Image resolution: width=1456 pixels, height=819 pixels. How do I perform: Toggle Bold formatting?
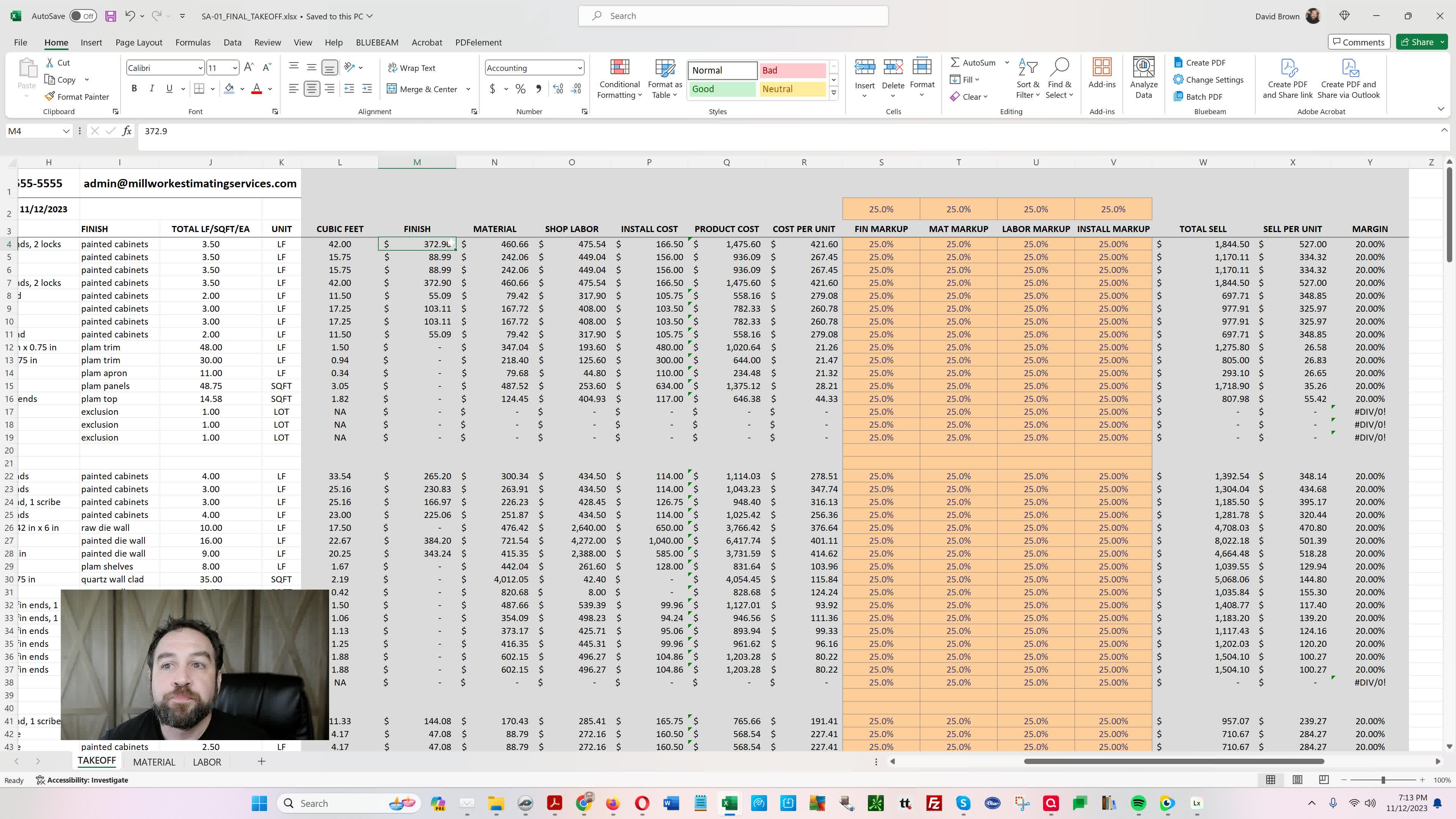134,89
